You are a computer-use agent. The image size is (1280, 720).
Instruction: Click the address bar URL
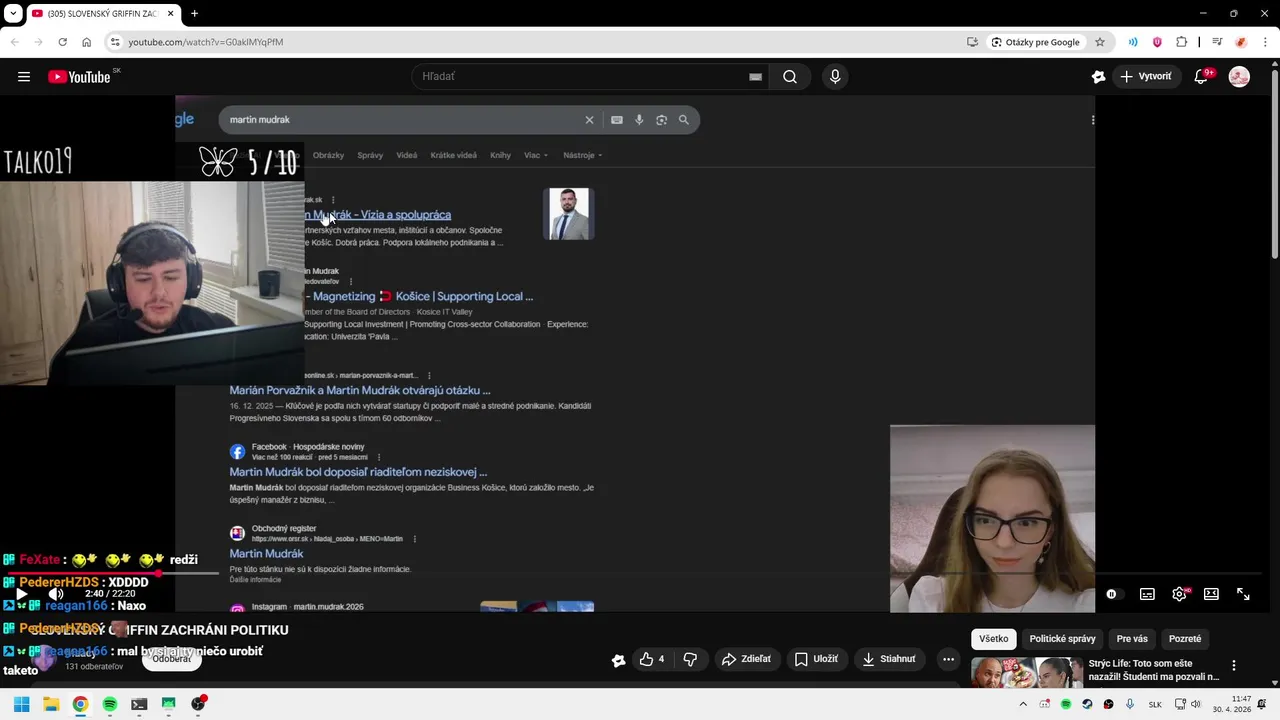click(x=205, y=42)
